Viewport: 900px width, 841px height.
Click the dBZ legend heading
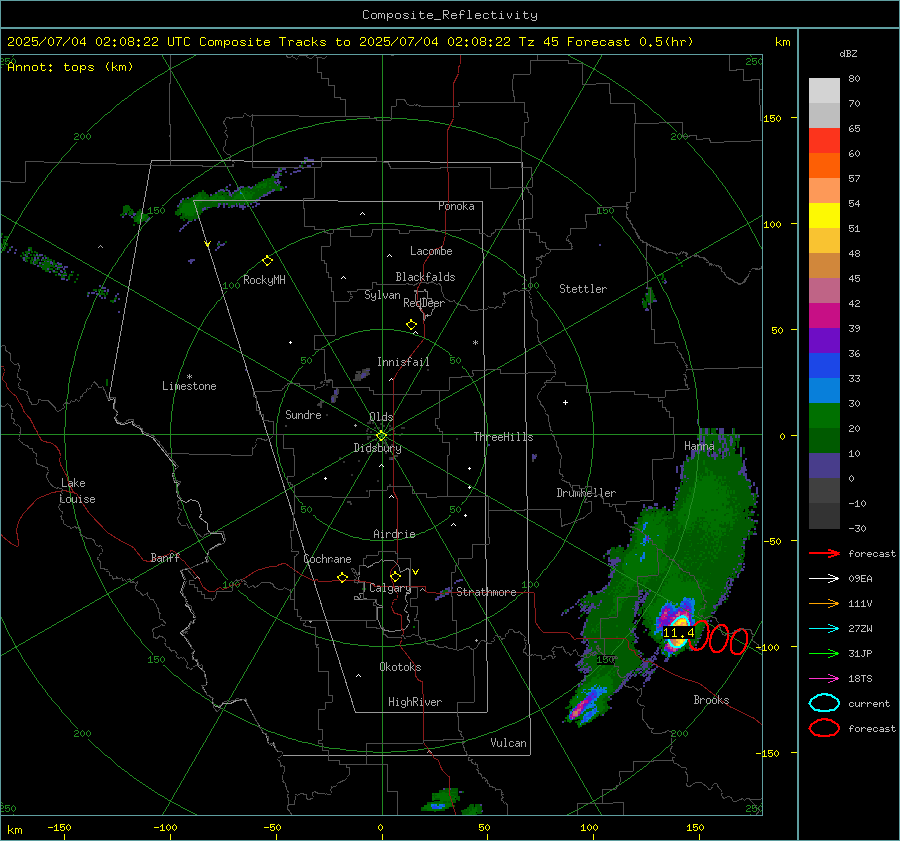coord(848,54)
